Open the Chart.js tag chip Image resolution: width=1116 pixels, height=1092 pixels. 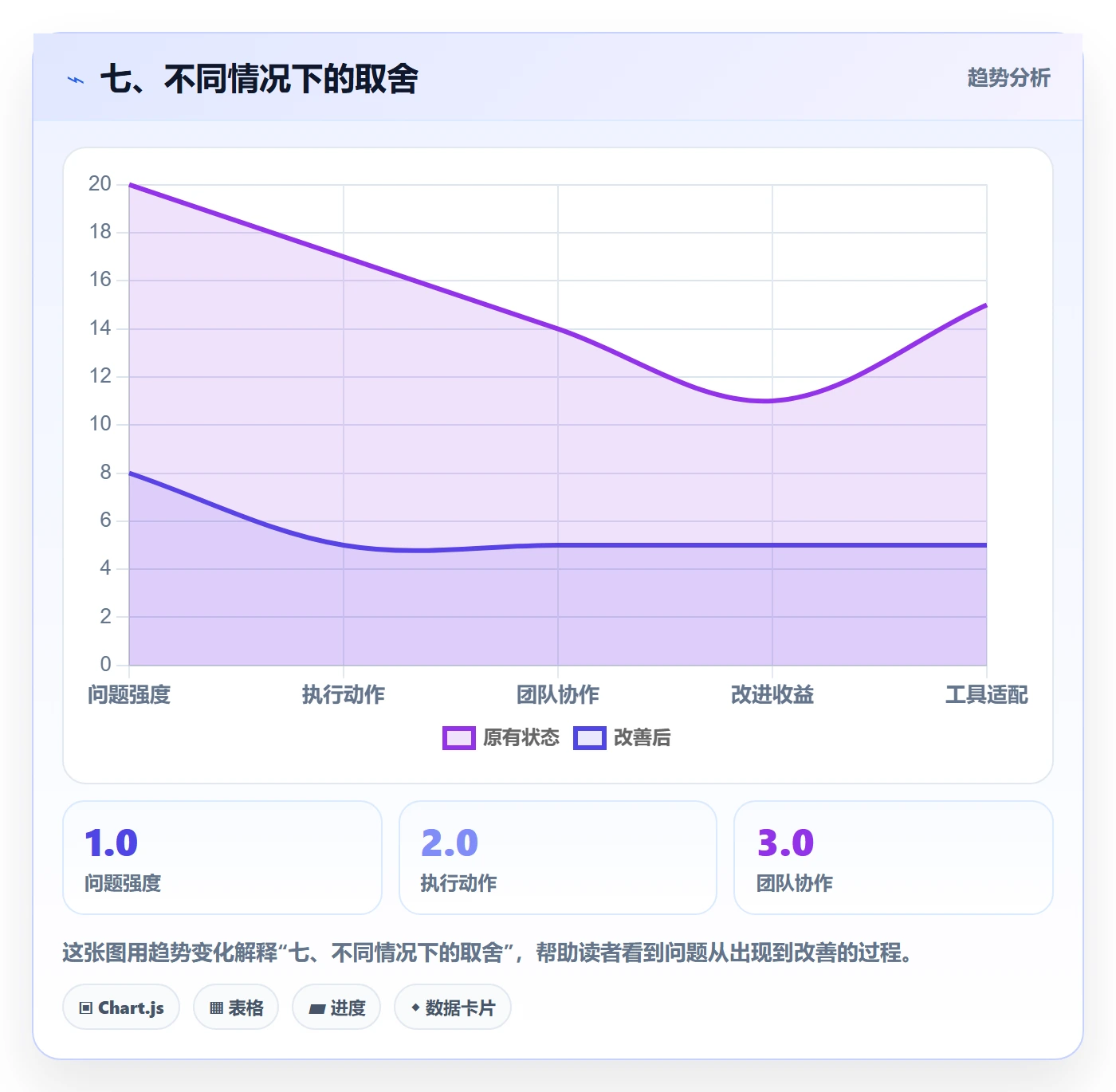(121, 1008)
